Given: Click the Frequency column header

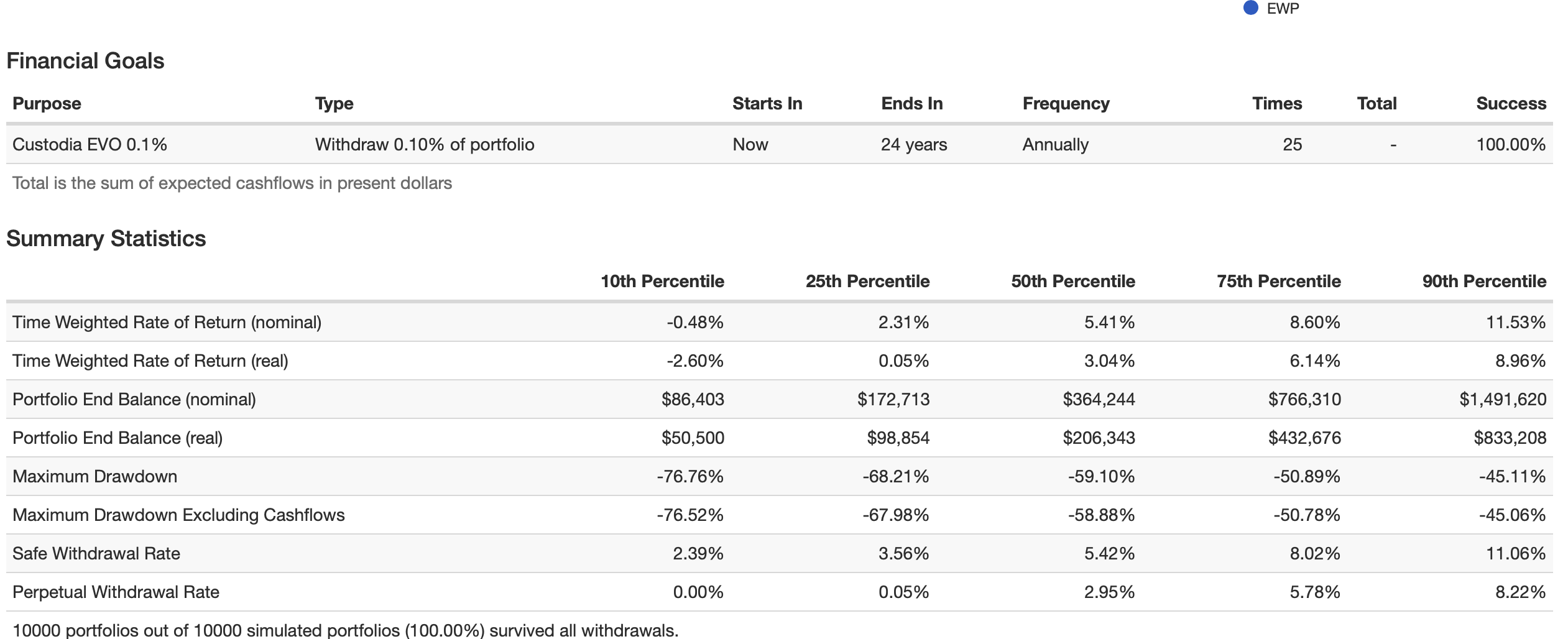Looking at the screenshot, I should click(1066, 103).
